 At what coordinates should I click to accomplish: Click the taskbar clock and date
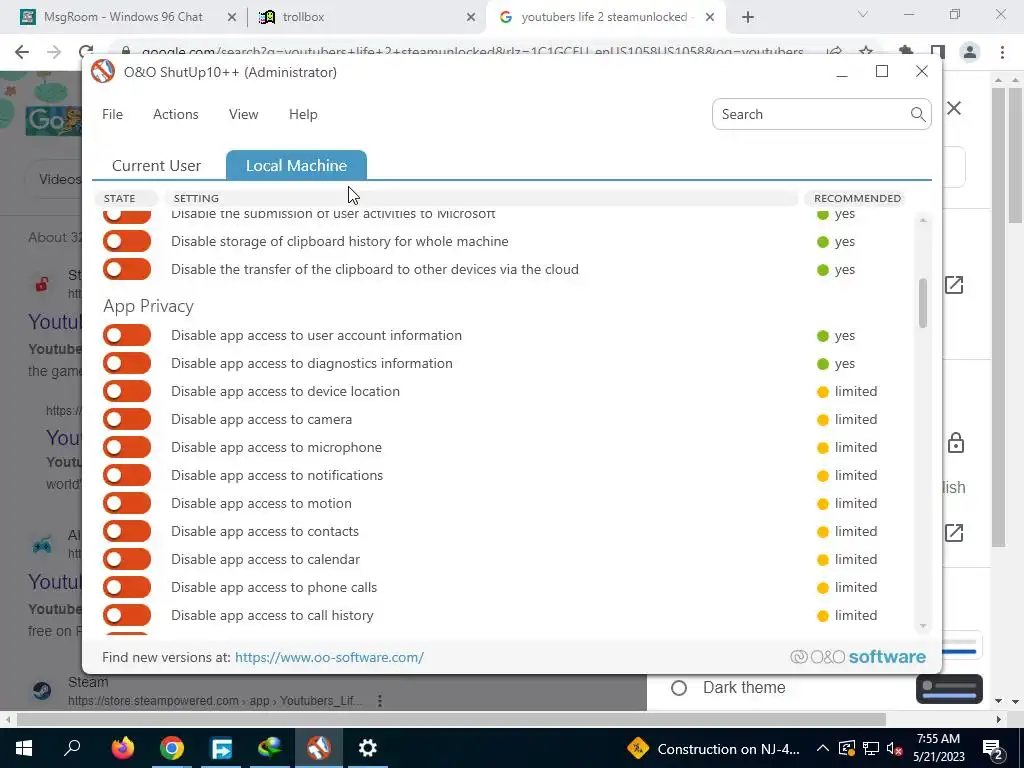tap(938, 748)
